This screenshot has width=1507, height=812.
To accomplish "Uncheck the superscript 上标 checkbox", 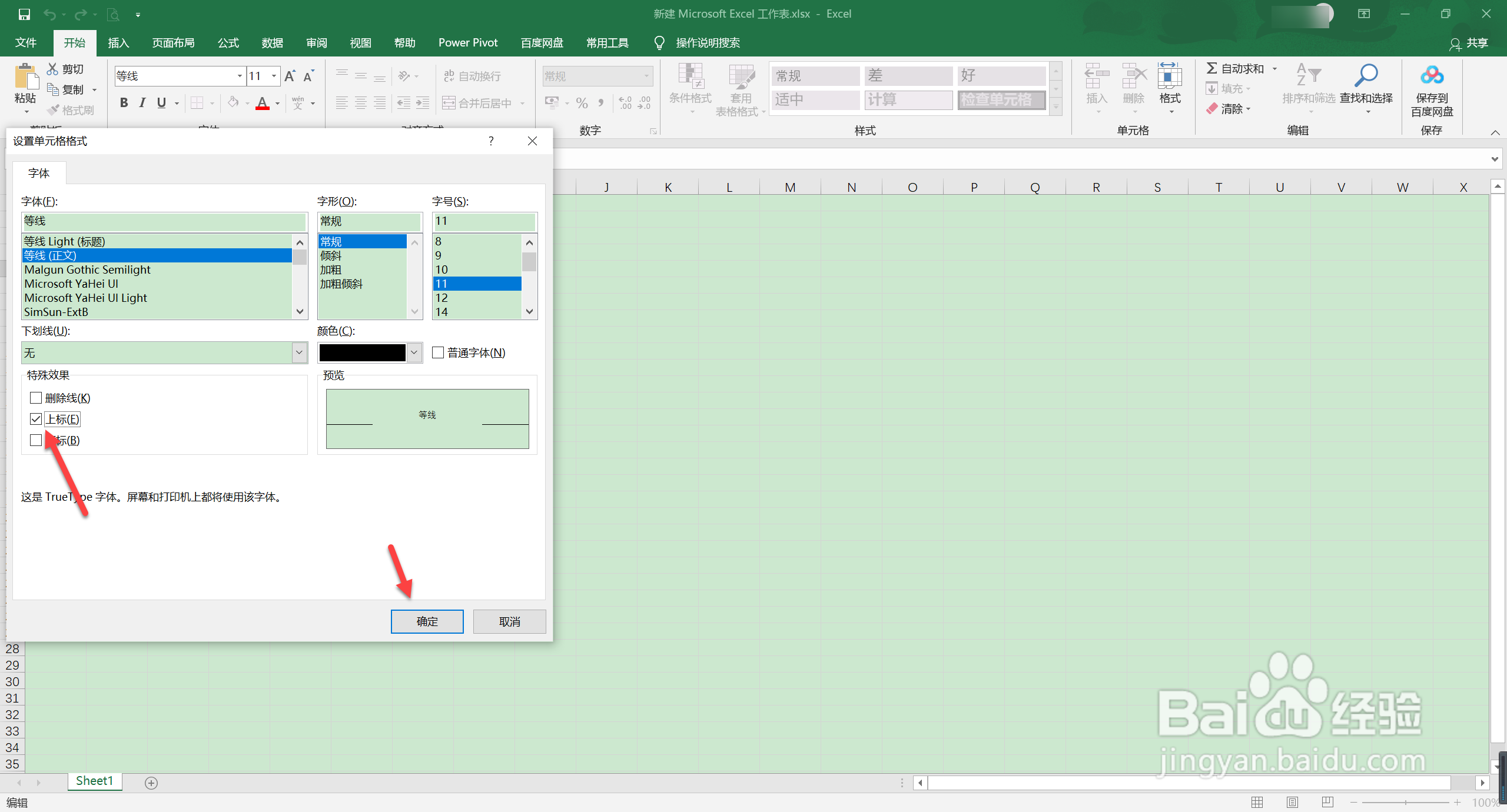I will 36,419.
